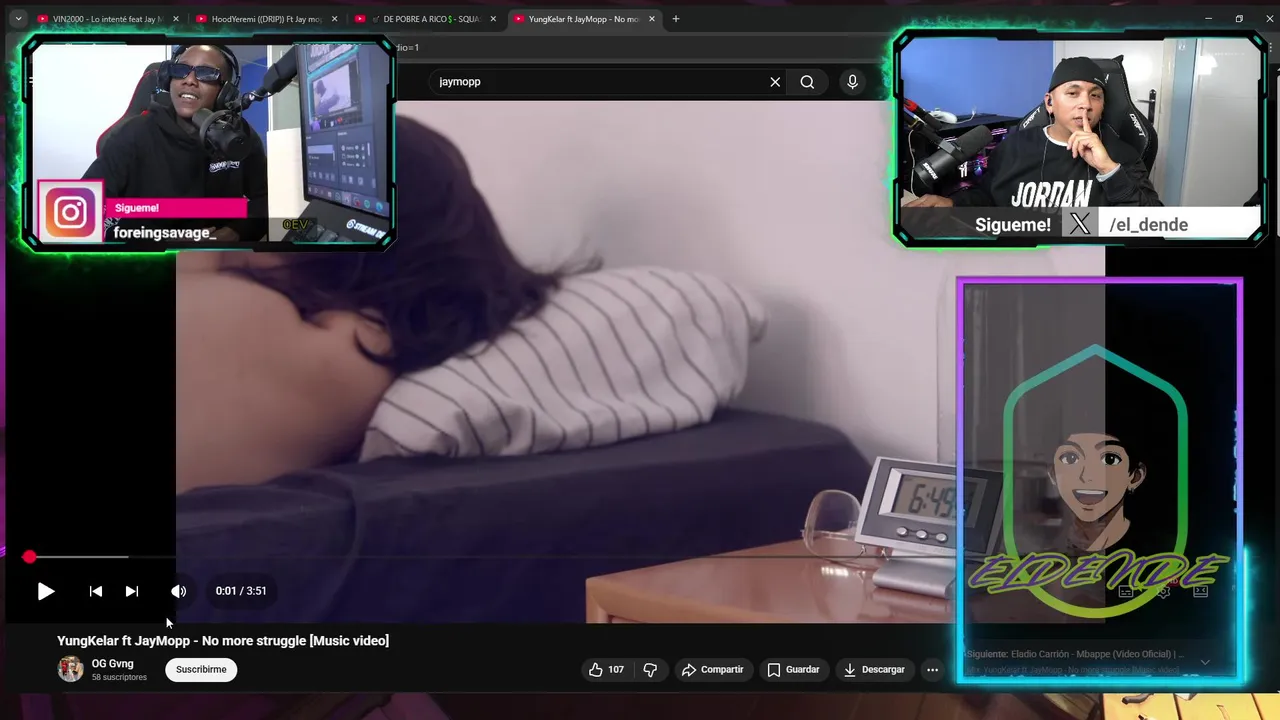Skip to the previous video
1280x720 pixels.
pos(96,591)
